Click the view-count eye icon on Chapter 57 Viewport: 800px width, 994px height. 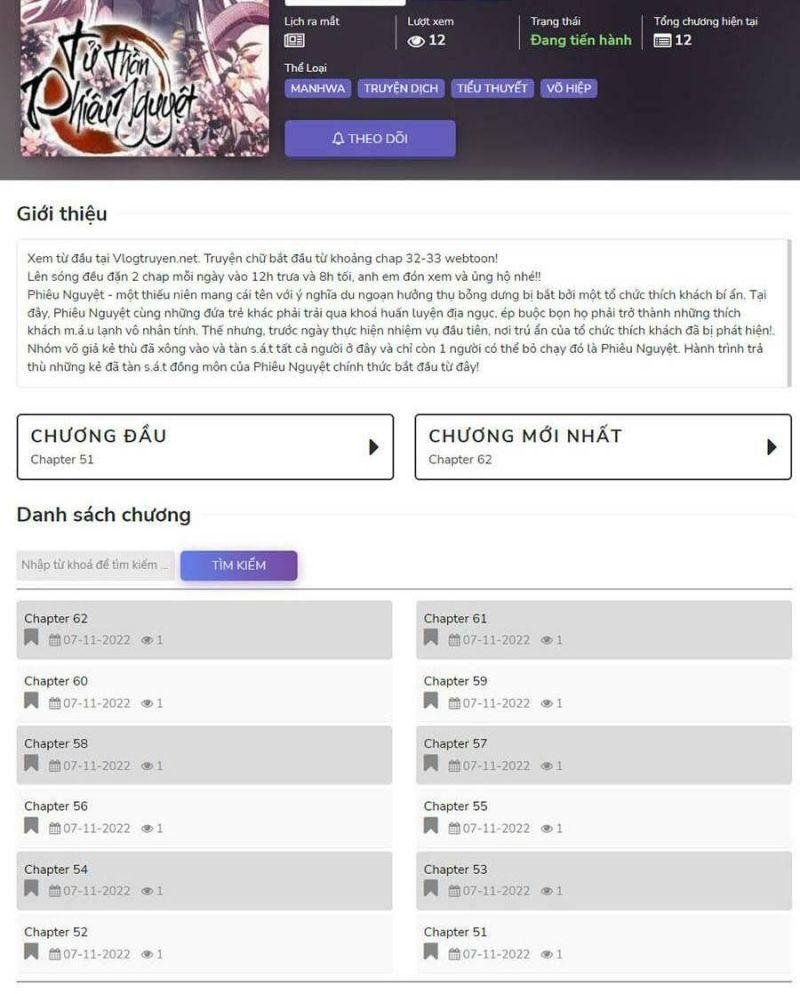pos(546,766)
